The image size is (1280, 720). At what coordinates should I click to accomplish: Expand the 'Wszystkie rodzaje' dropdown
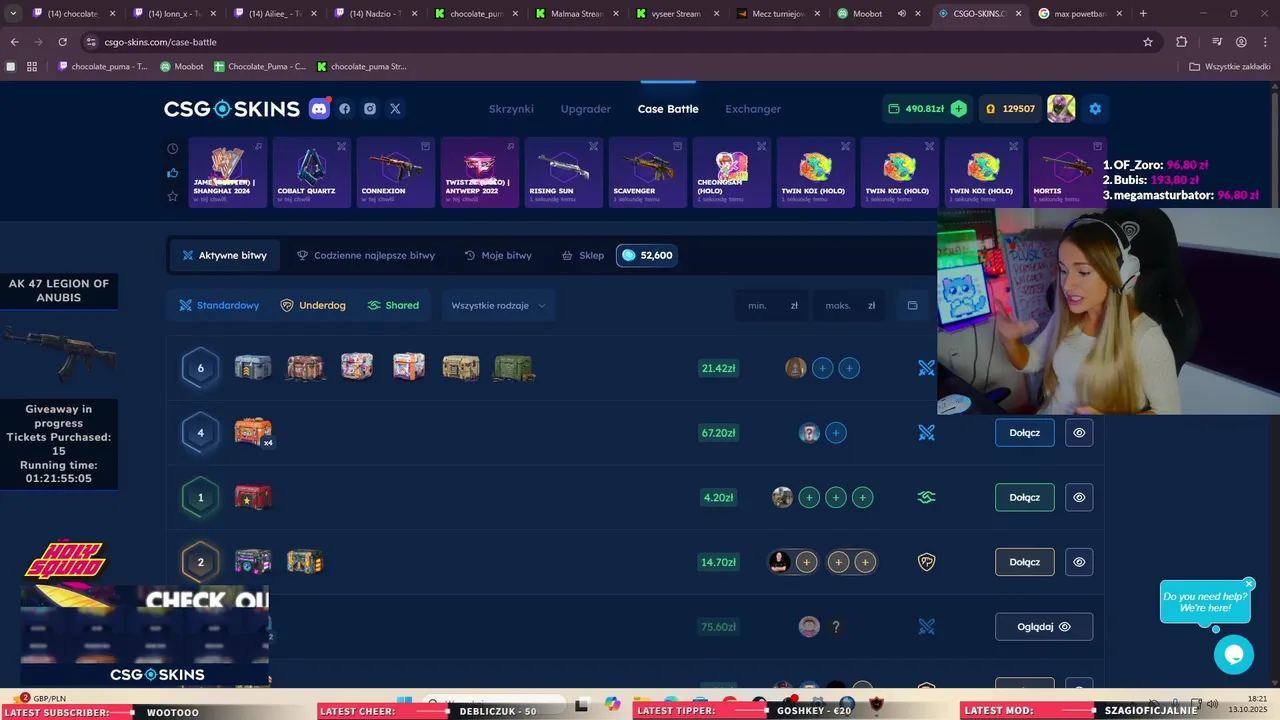(498, 306)
